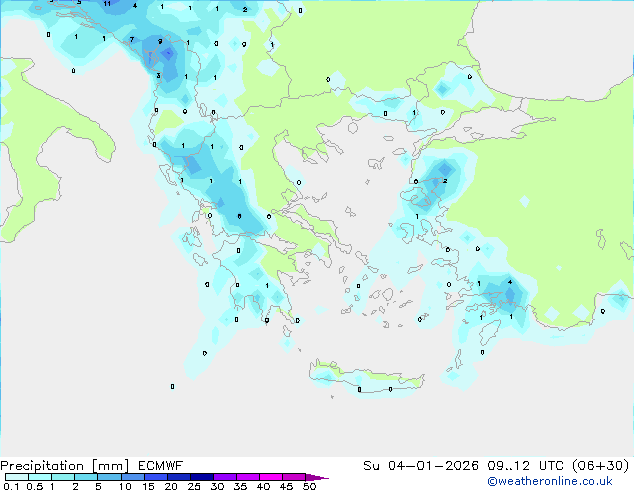The height and width of the screenshot is (490, 634).
Task: Click the '3' precipitation value on the map
Action: pyautogui.click(x=158, y=76)
